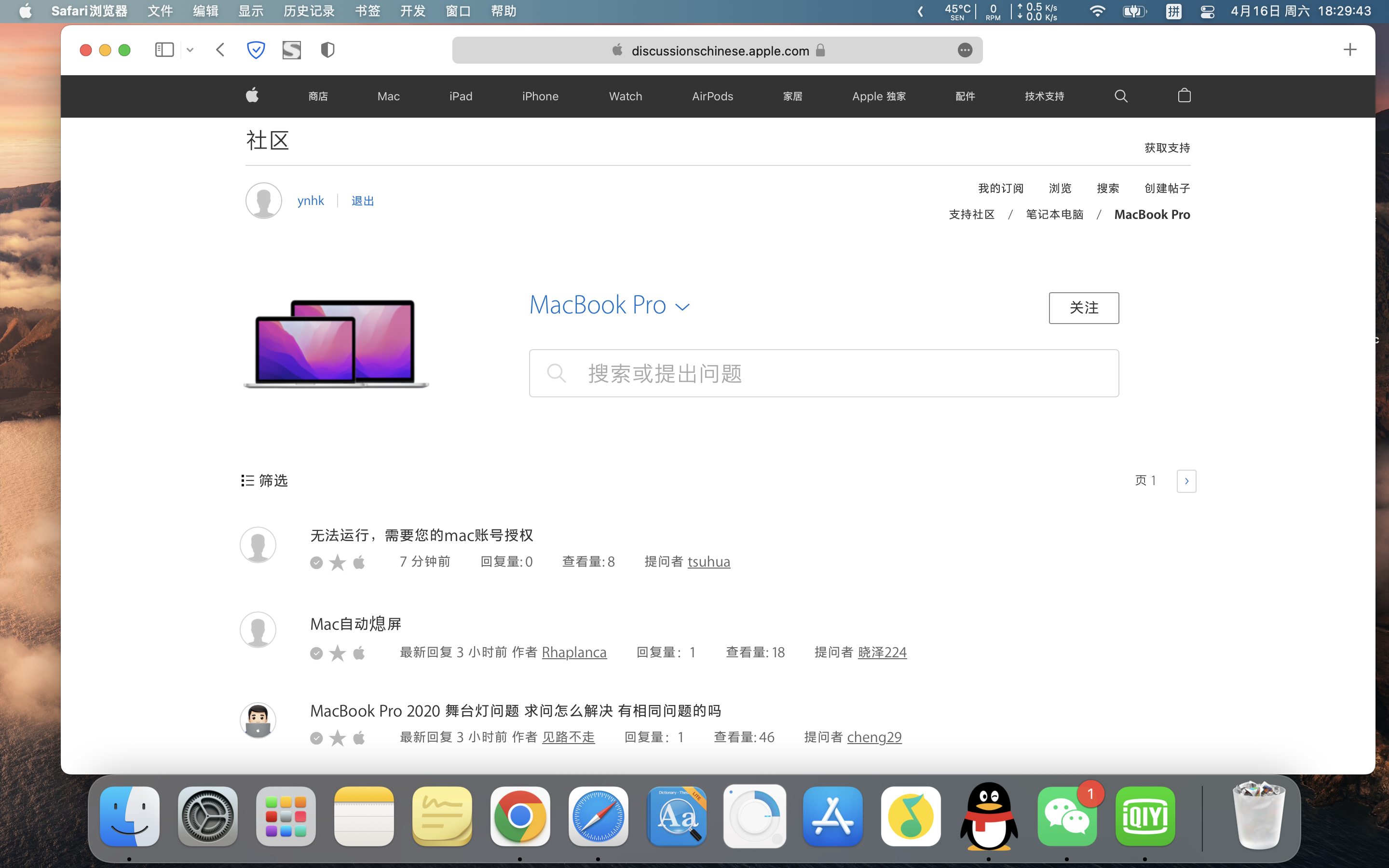Toggle the 筛选 filter list
This screenshot has height=868, width=1389.
click(x=264, y=480)
